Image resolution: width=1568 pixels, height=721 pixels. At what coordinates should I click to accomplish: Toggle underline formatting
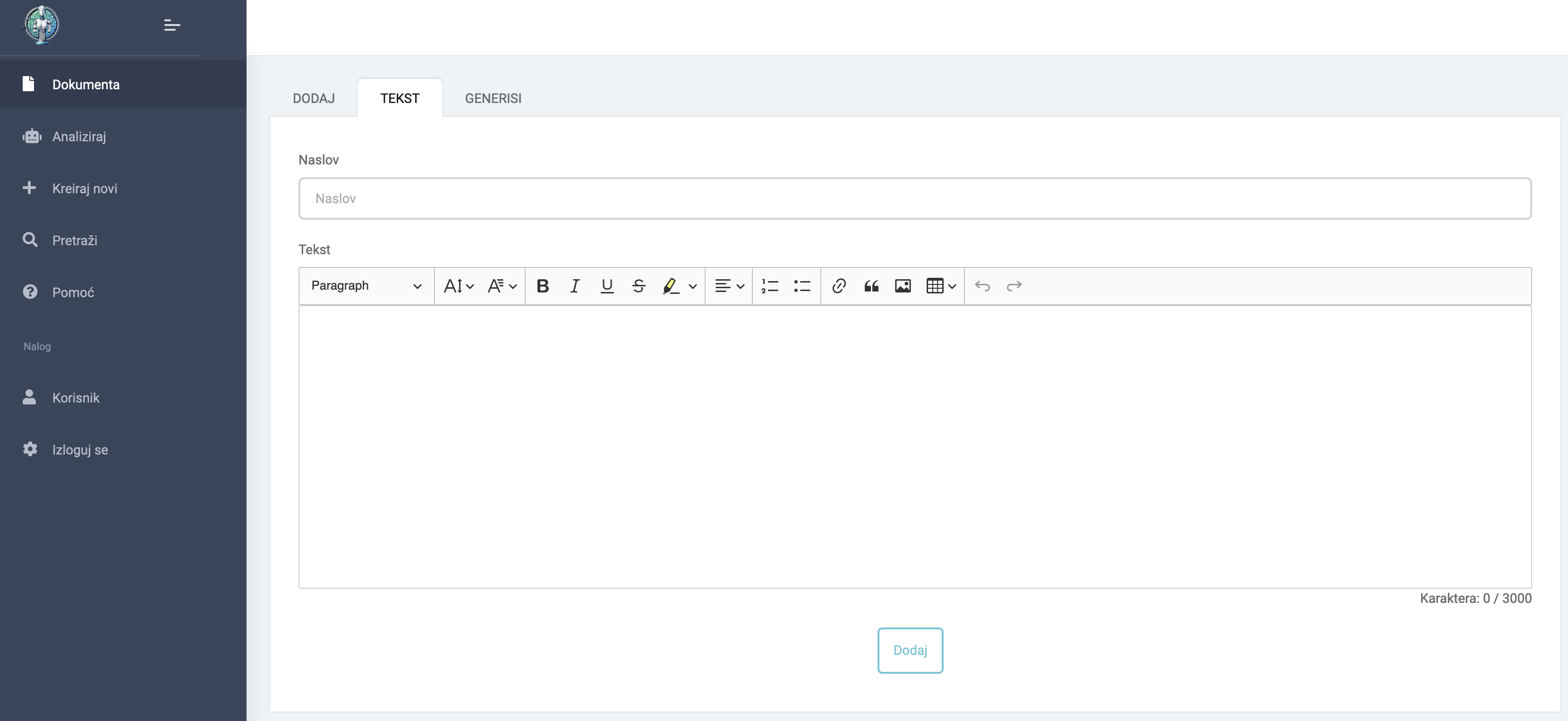607,285
